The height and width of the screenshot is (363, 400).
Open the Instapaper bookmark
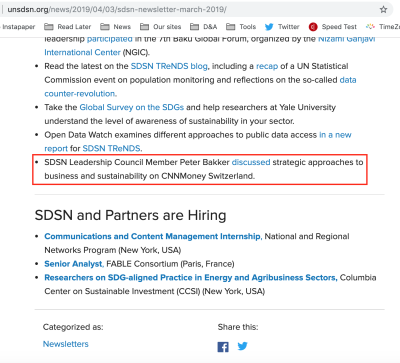click(x=17, y=27)
